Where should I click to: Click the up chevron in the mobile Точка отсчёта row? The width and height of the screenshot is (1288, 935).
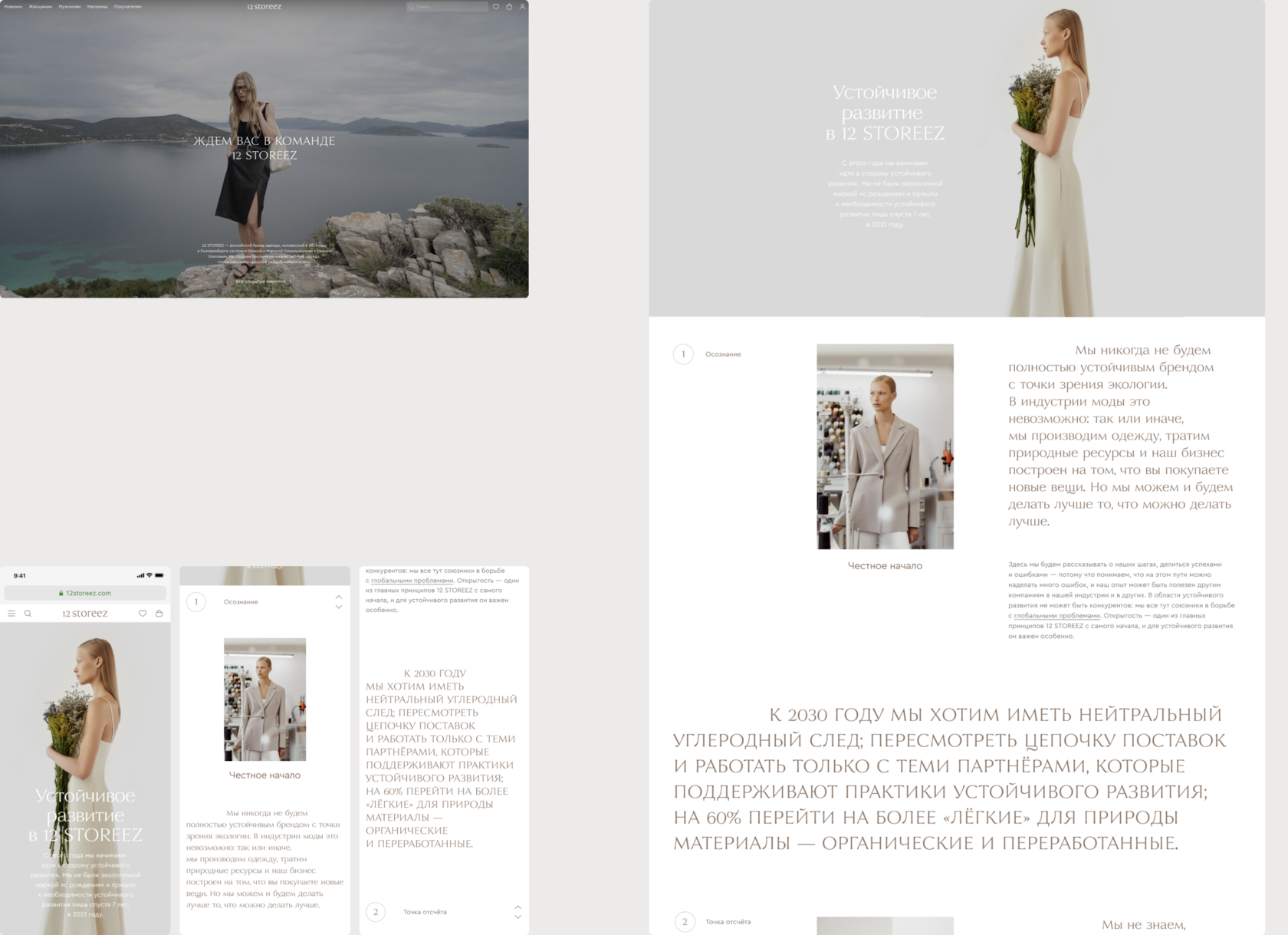518,907
